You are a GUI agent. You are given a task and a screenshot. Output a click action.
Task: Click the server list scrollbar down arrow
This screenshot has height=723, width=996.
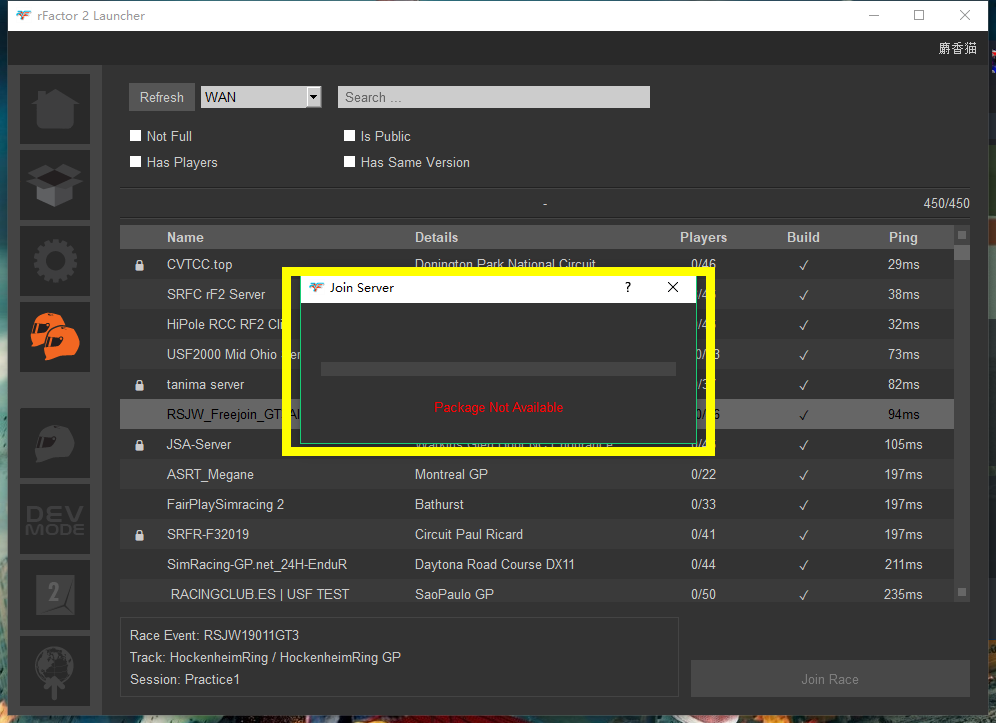click(x=962, y=592)
